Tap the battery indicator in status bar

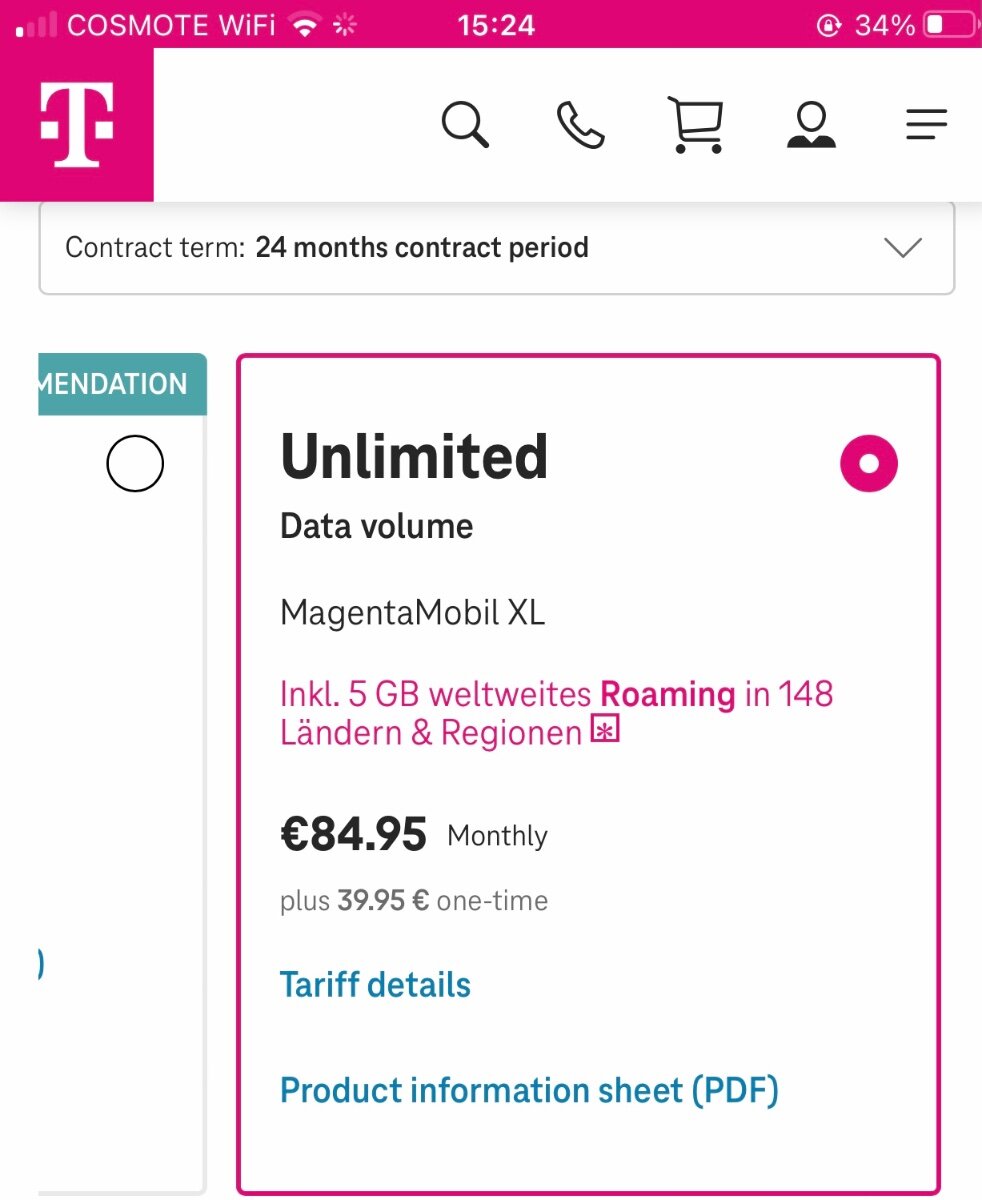click(948, 25)
